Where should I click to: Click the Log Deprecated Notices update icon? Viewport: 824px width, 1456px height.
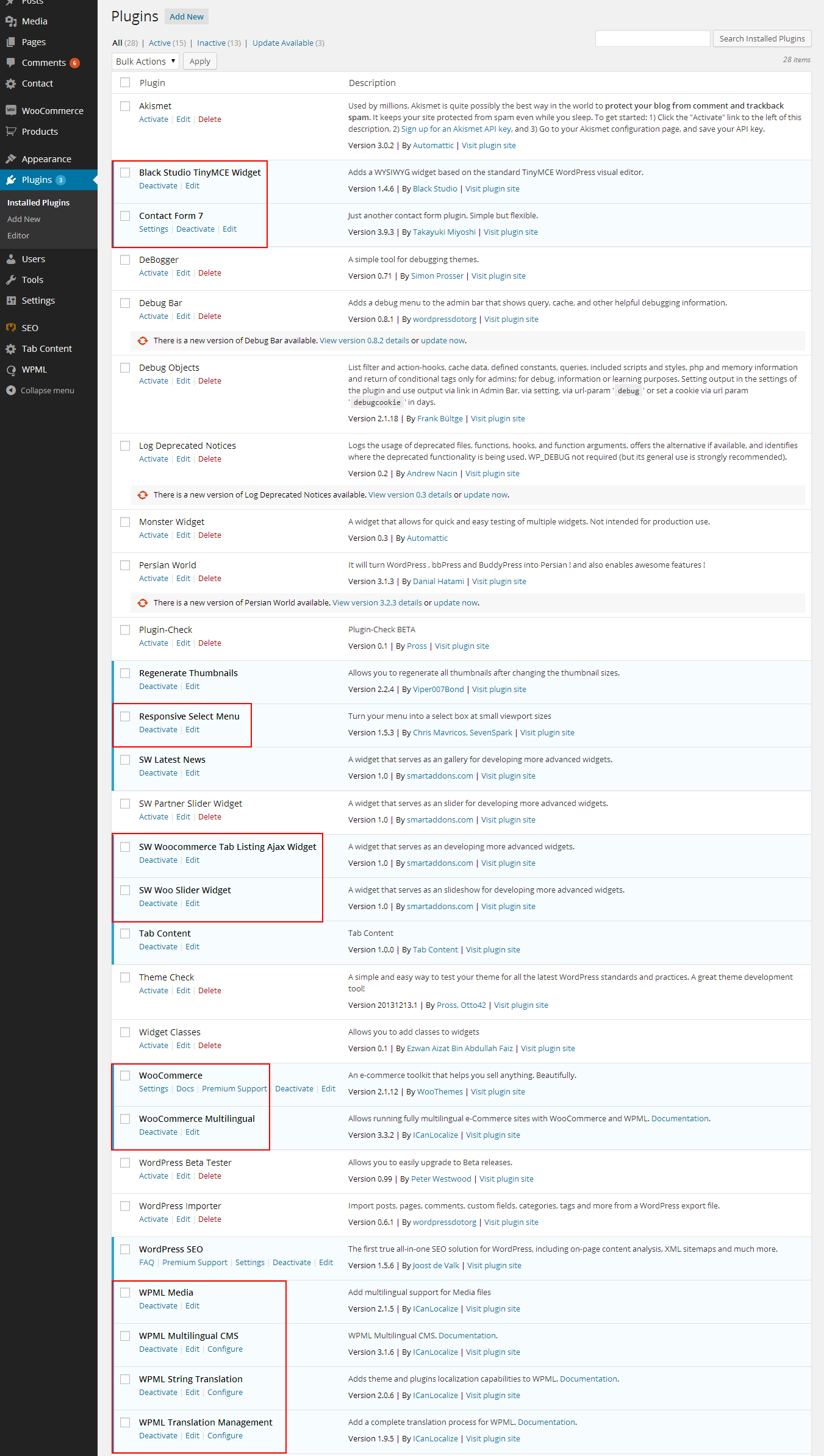point(143,495)
